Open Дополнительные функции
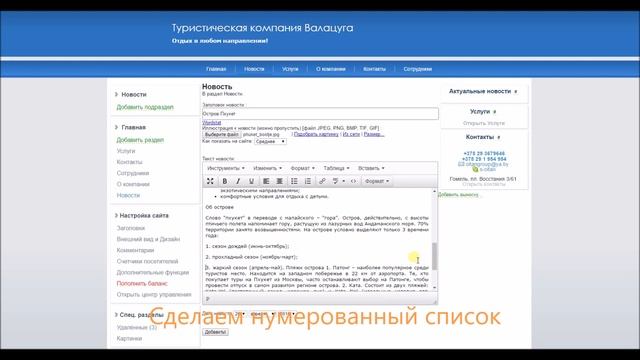This screenshot has height=360, width=640. pyautogui.click(x=153, y=272)
